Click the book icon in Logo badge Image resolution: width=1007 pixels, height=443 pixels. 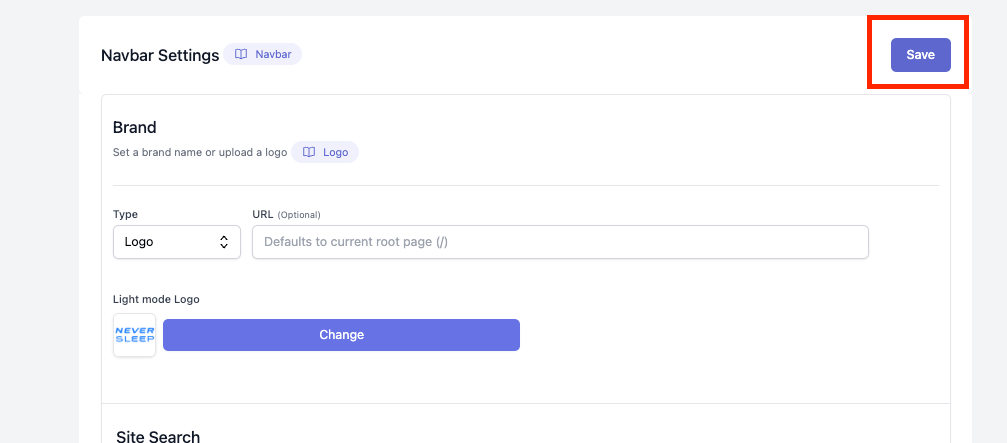[x=309, y=152]
